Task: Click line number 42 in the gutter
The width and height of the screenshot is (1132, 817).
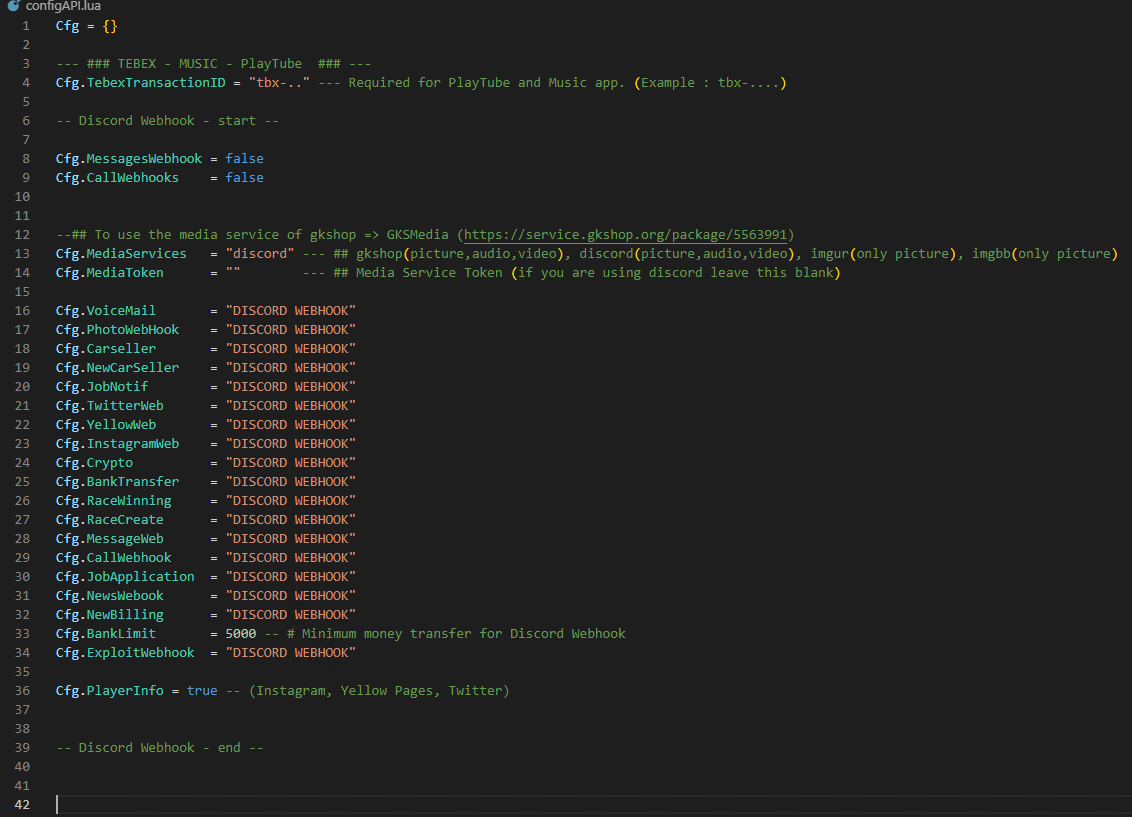Action: 22,804
